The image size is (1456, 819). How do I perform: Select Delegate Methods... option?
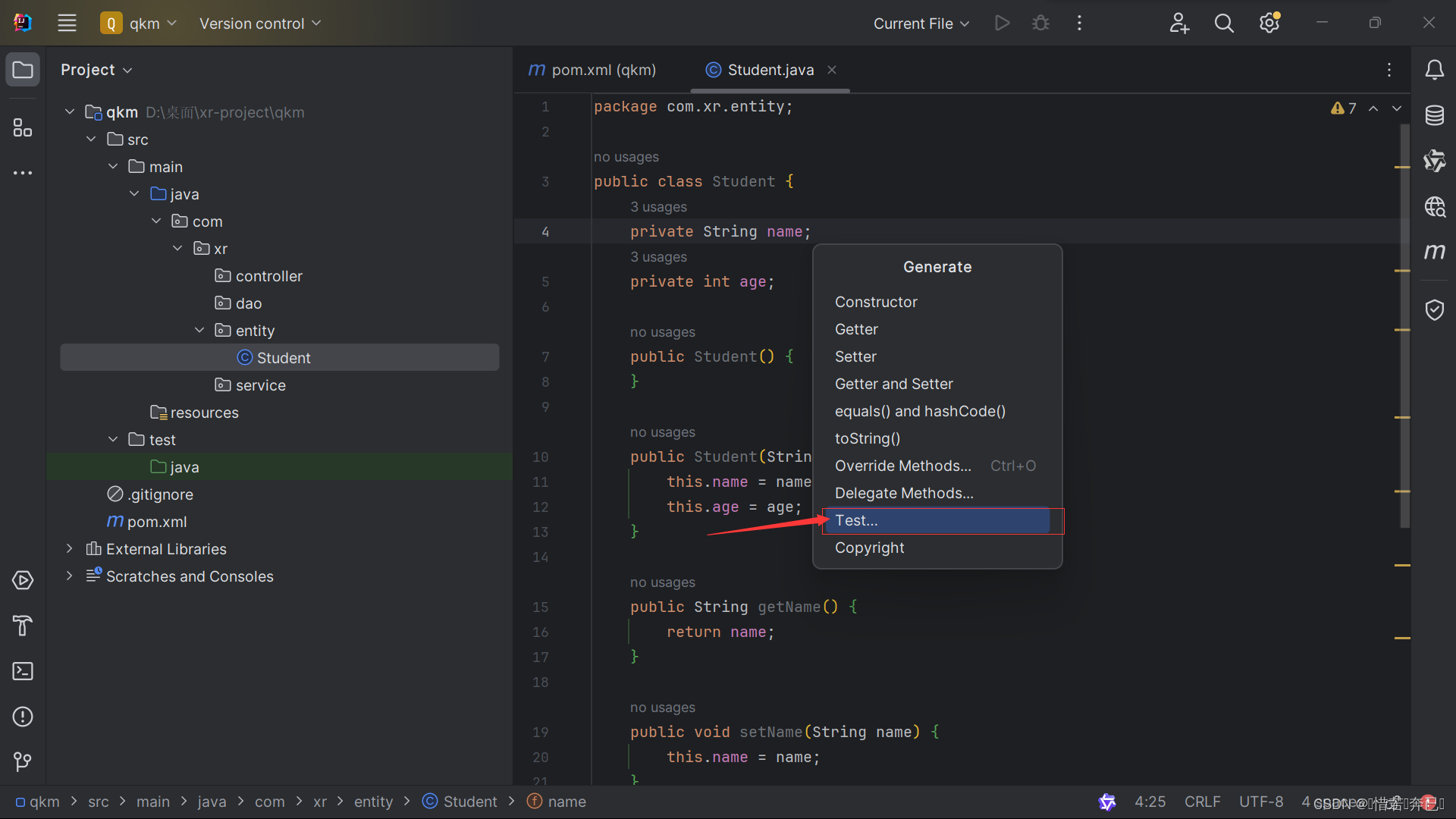pos(937,493)
